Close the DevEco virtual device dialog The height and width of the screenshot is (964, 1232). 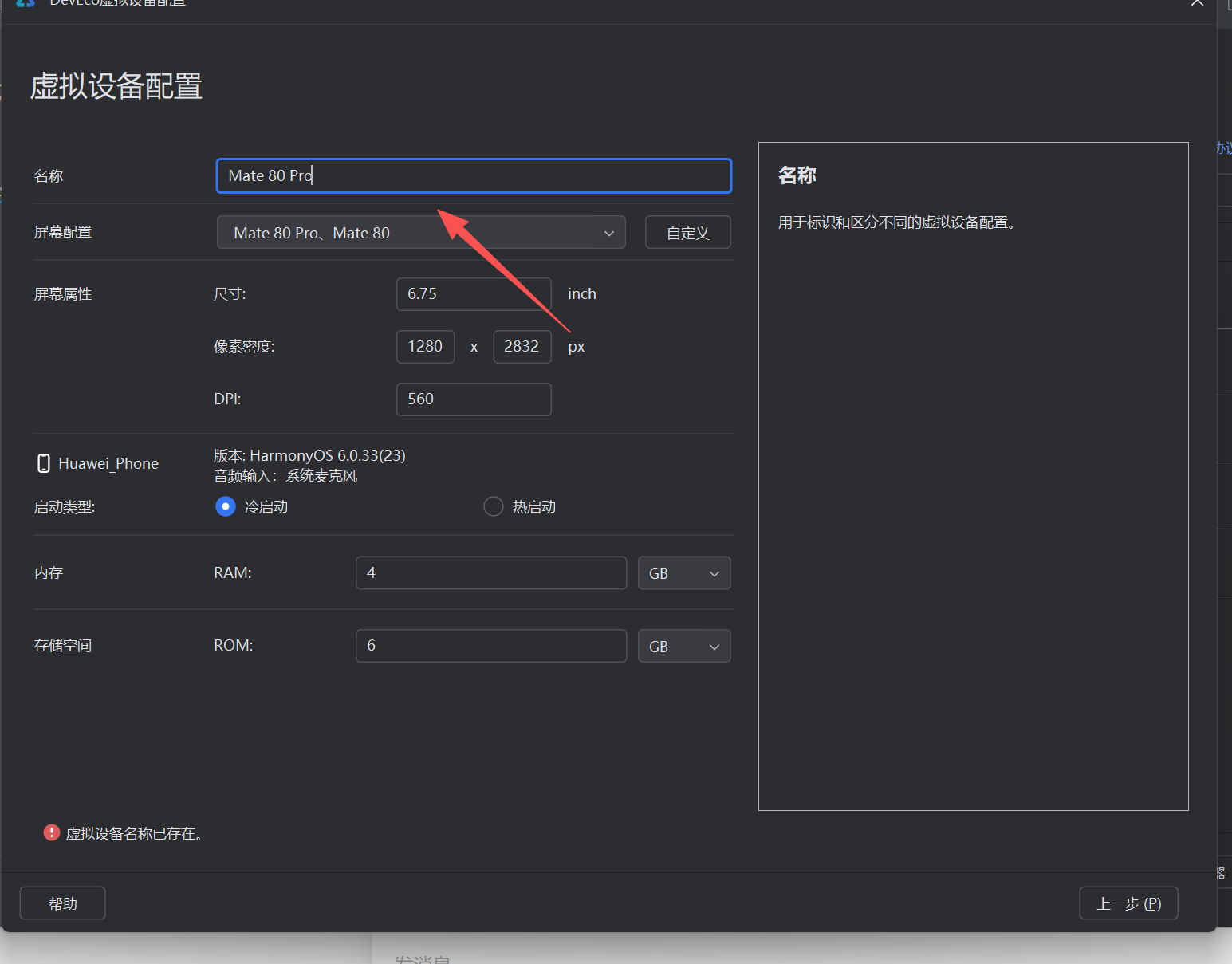[1197, 3]
